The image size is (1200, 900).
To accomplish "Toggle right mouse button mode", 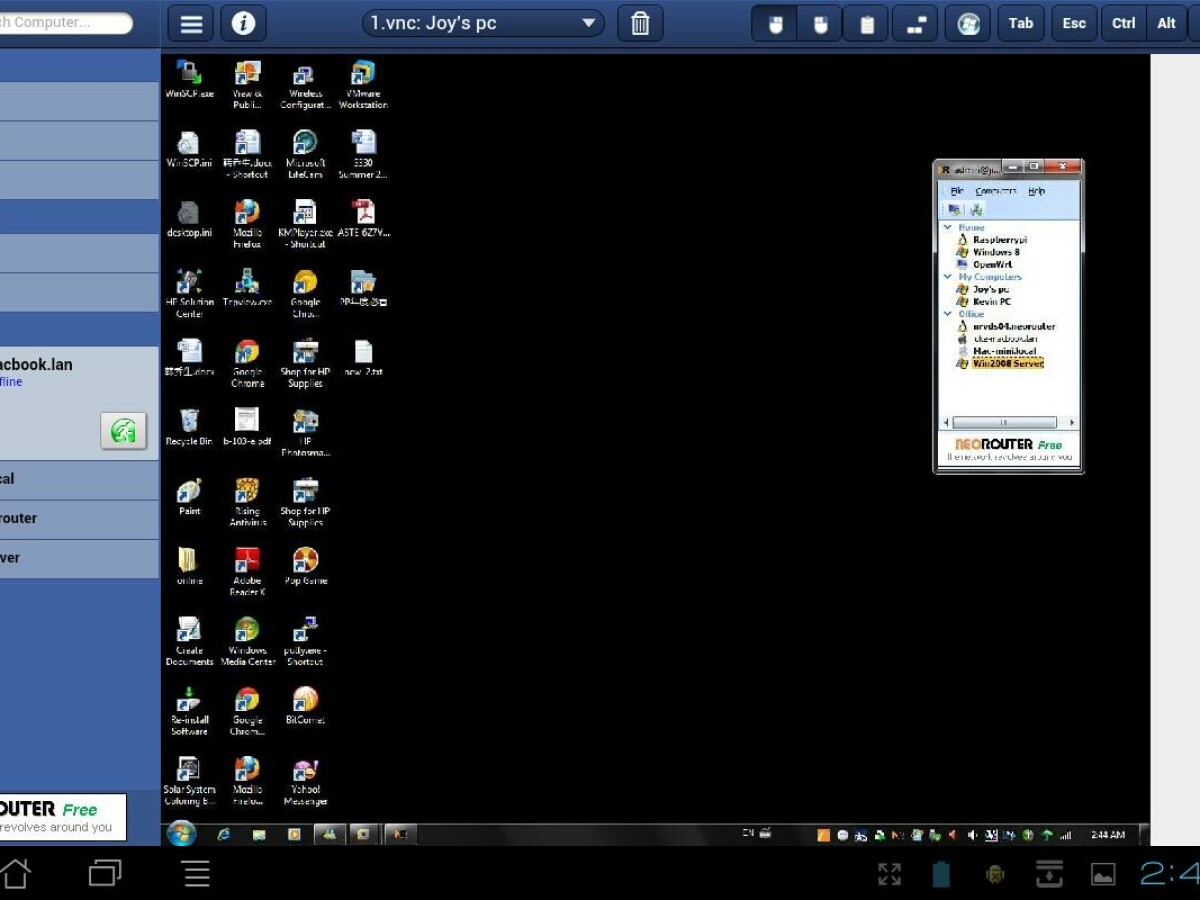I will (x=820, y=24).
